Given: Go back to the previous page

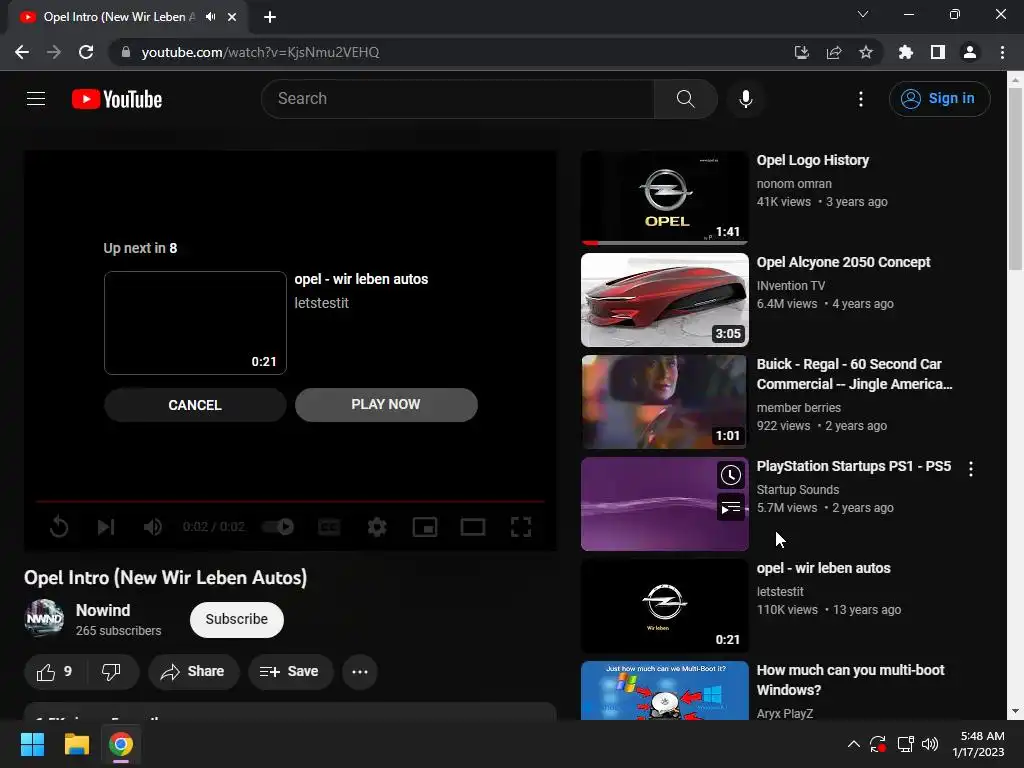Looking at the screenshot, I should [22, 52].
